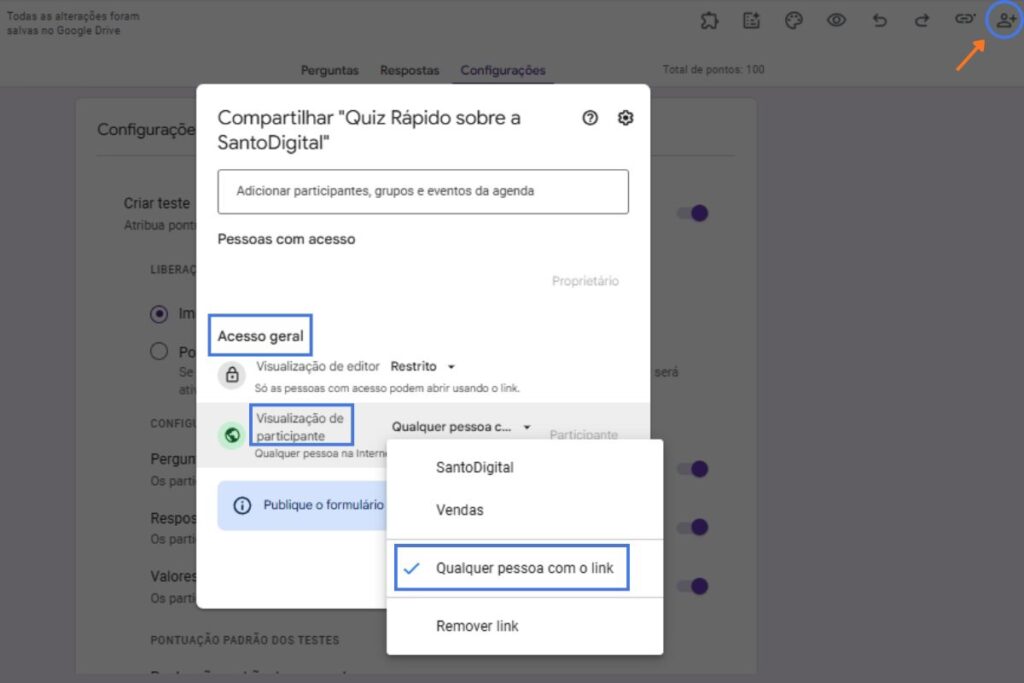Open sharing with the person-add icon

(1003, 20)
